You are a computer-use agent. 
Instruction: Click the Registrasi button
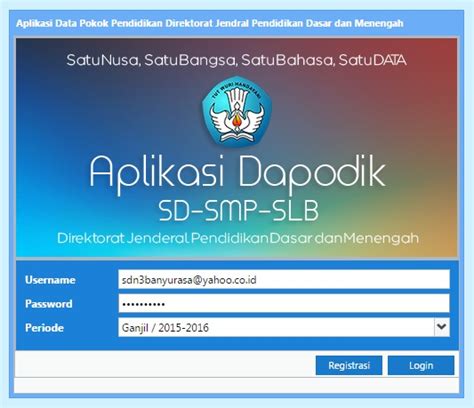349,365
